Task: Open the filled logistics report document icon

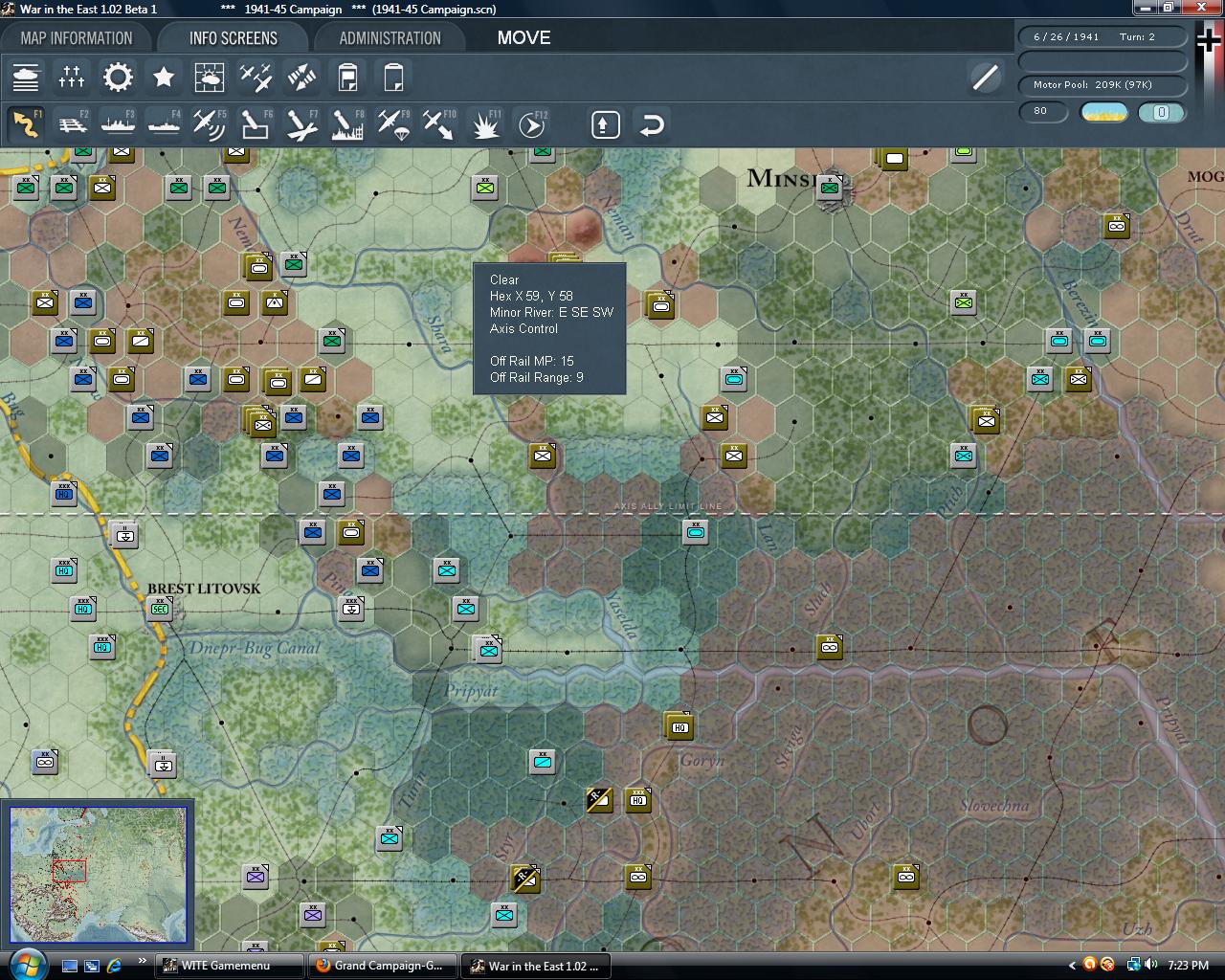Action: tap(347, 77)
